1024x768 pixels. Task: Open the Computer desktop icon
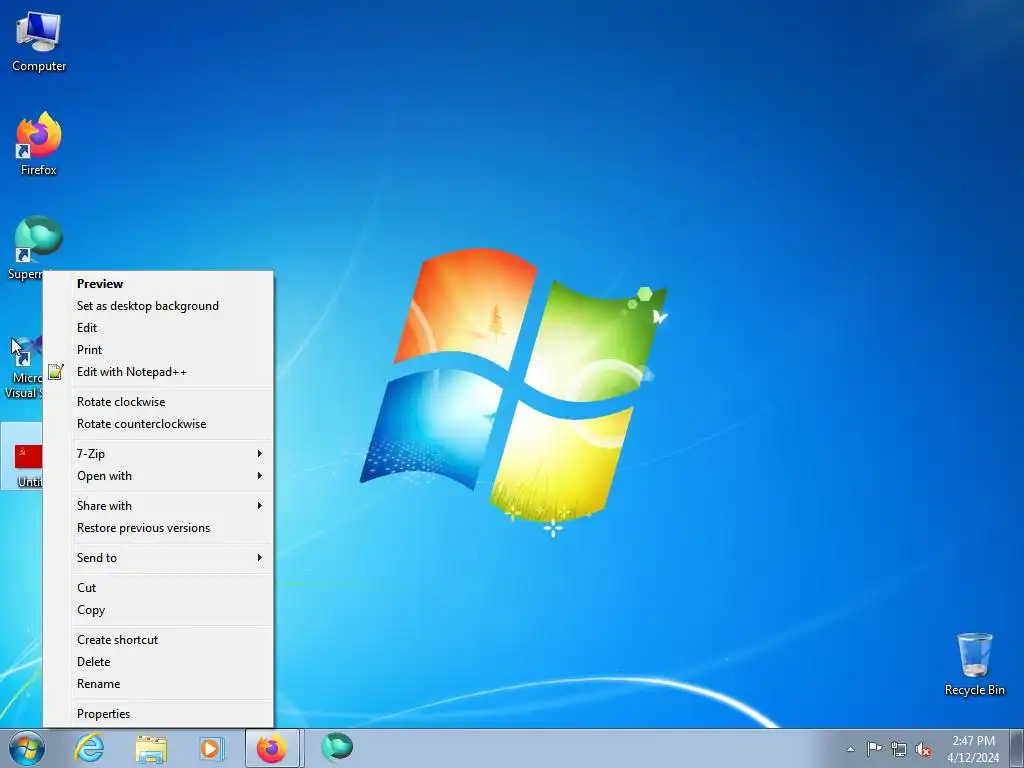tap(39, 40)
